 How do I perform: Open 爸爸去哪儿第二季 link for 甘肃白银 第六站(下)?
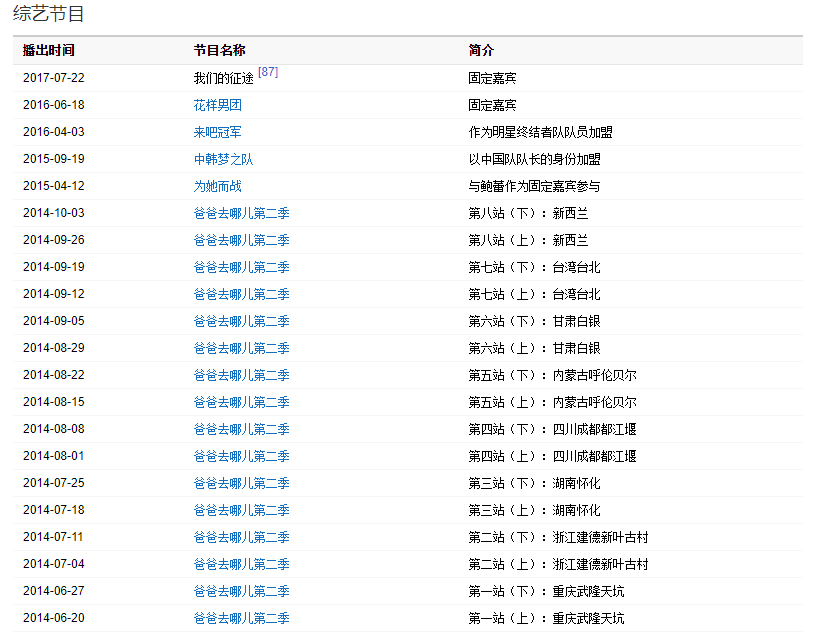coord(241,321)
